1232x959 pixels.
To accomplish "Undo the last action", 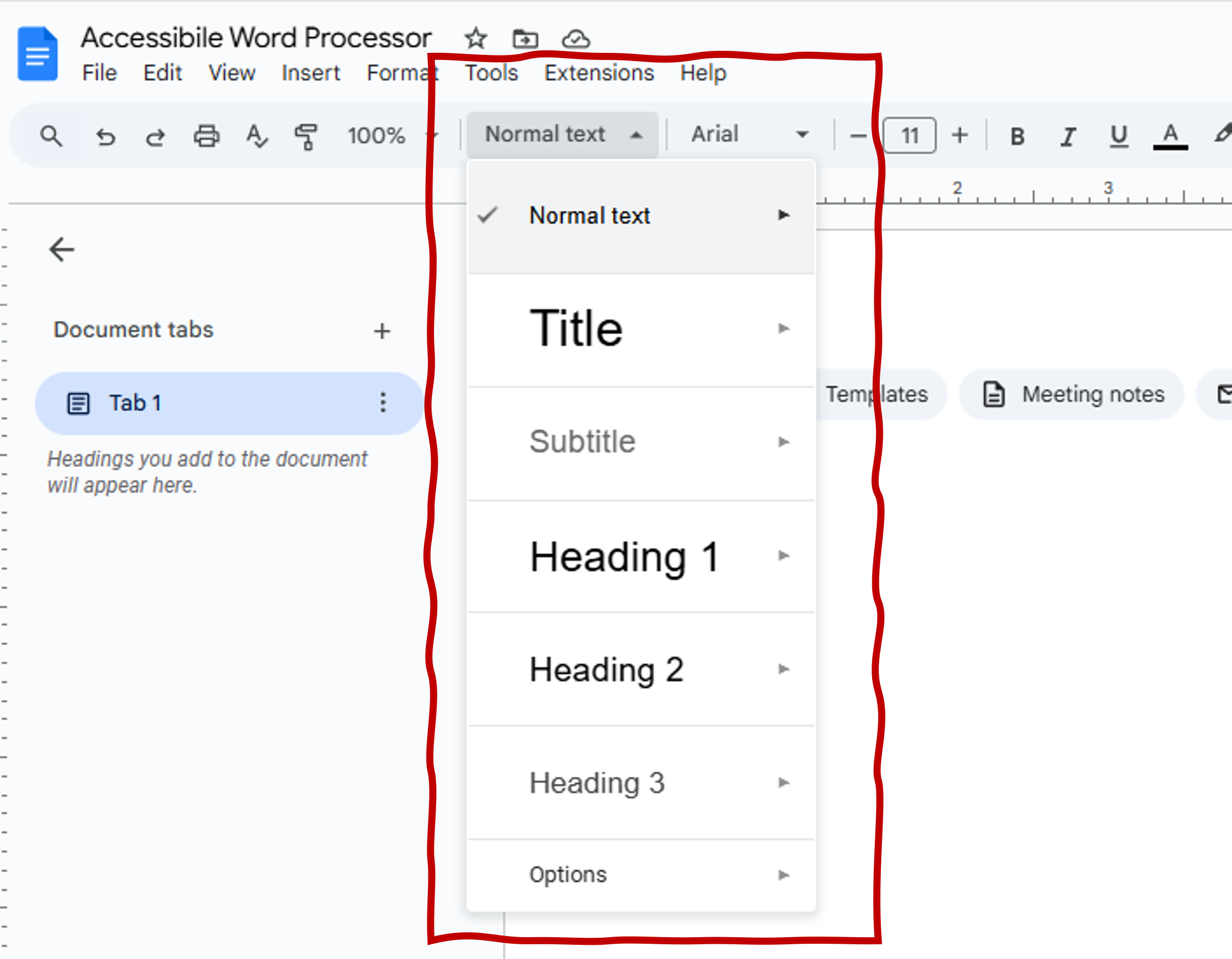I will pyautogui.click(x=106, y=135).
